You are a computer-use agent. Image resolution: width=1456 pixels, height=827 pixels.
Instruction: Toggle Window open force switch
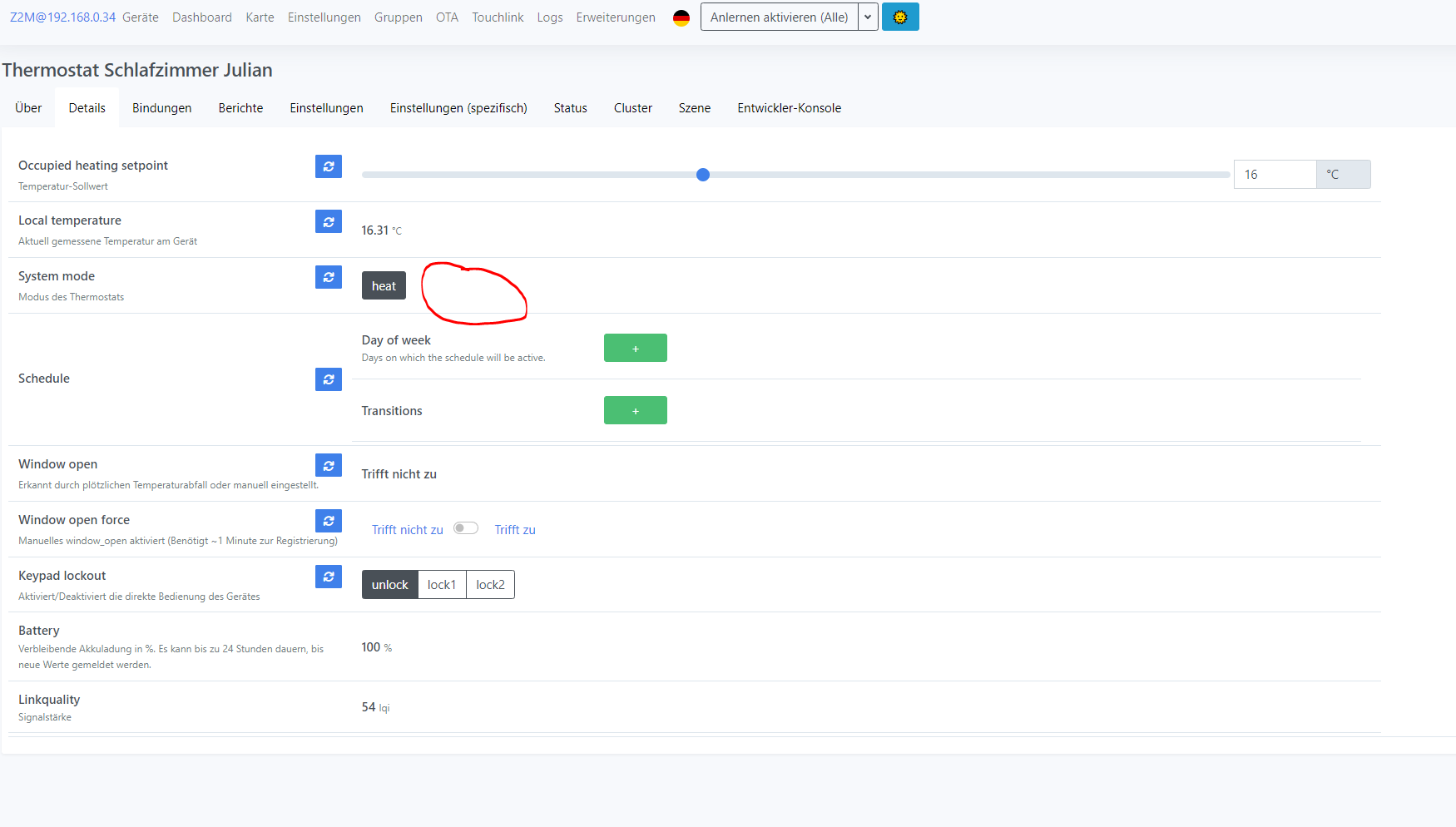[466, 527]
